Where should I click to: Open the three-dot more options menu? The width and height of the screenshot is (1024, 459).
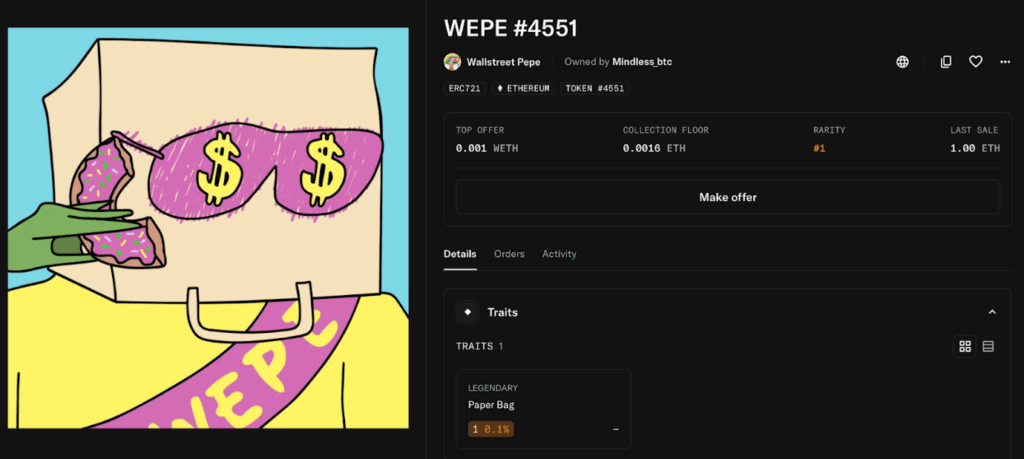coord(1005,62)
